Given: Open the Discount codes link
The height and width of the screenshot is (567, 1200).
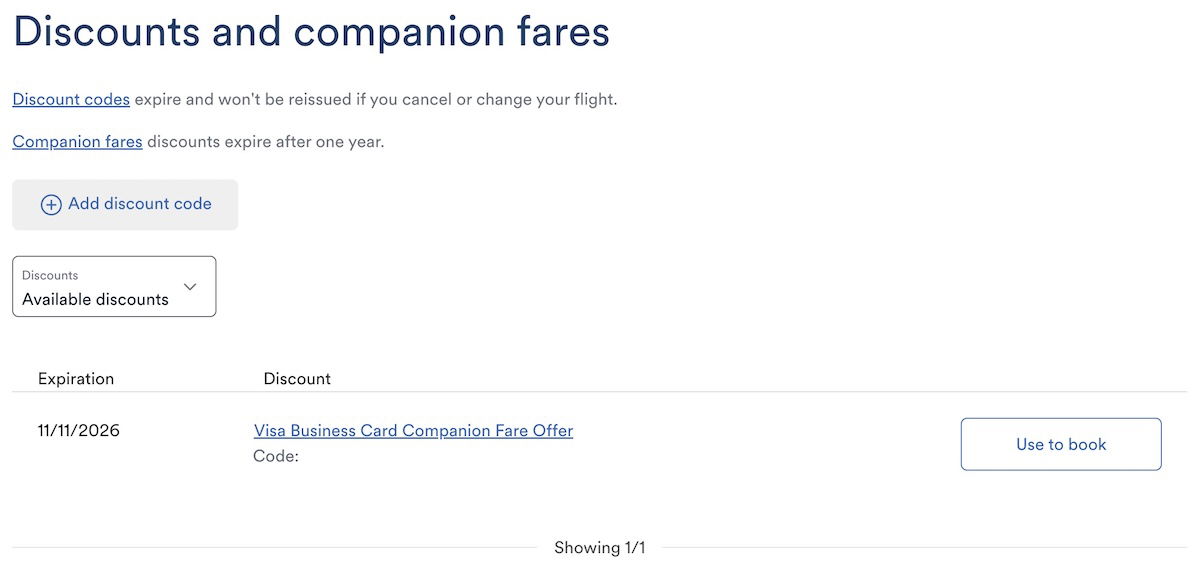Looking at the screenshot, I should click(x=71, y=100).
